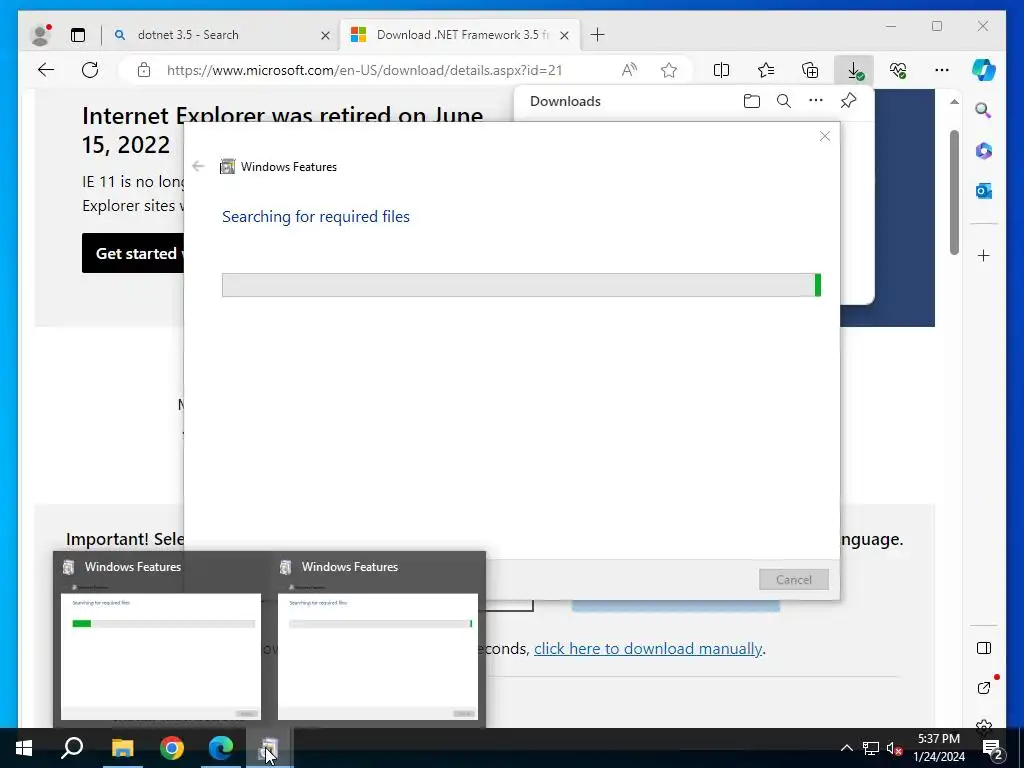Image resolution: width=1024 pixels, height=768 pixels.
Task: Click the muted volume tray icon
Action: 894,748
